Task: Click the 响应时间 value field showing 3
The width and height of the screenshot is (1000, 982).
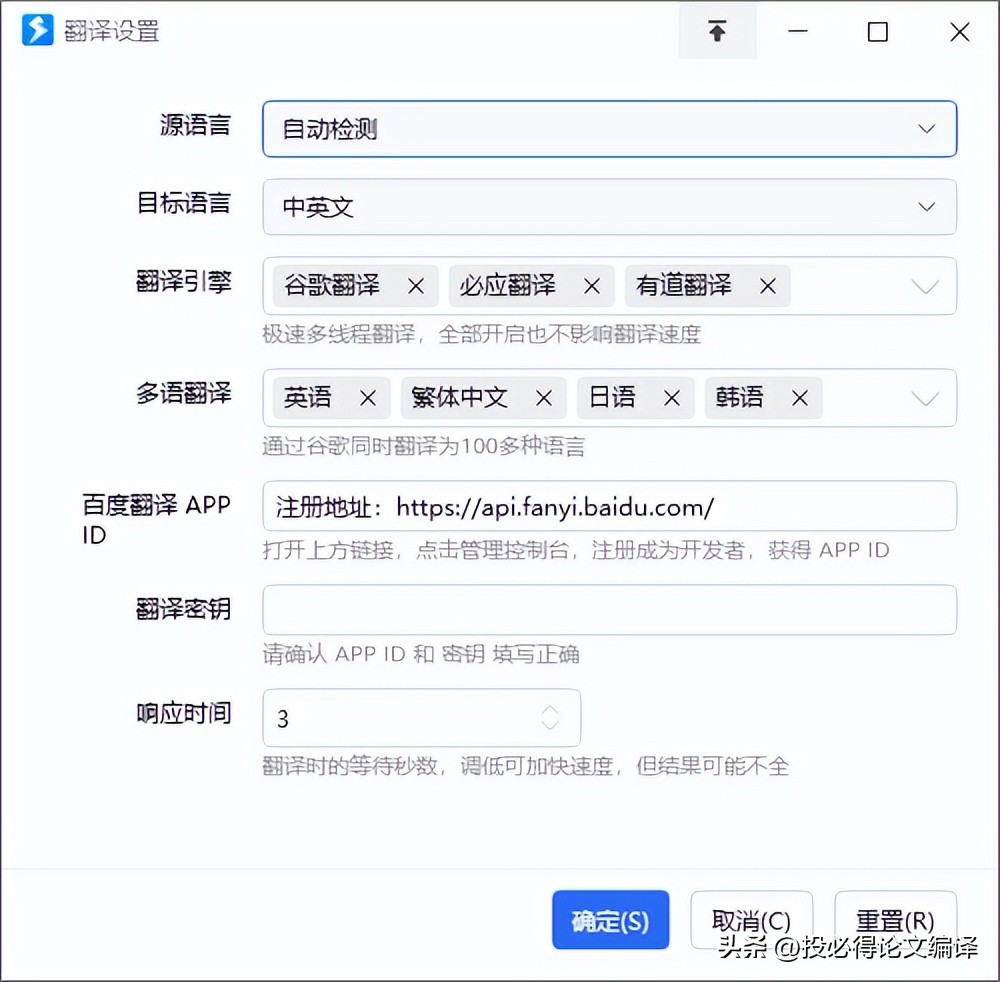Action: 422,717
